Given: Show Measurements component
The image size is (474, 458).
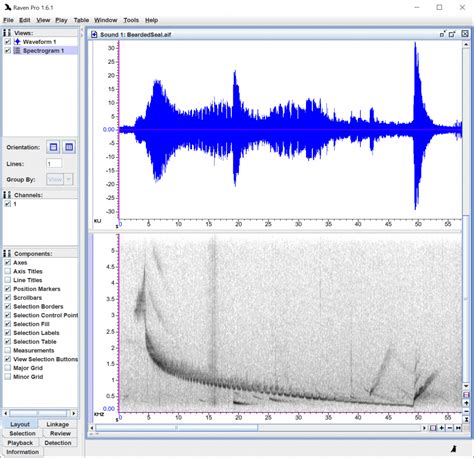Looking at the screenshot, I should [x=8, y=350].
